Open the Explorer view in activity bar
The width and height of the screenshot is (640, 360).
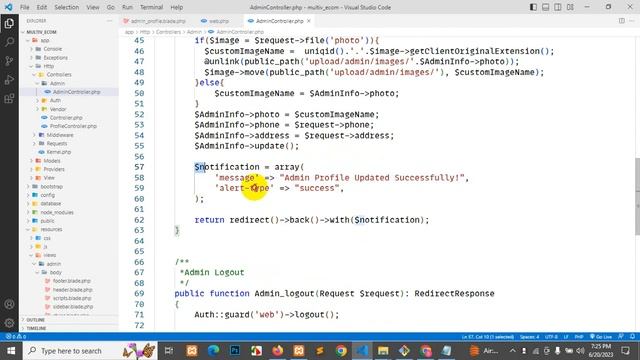click(9, 23)
